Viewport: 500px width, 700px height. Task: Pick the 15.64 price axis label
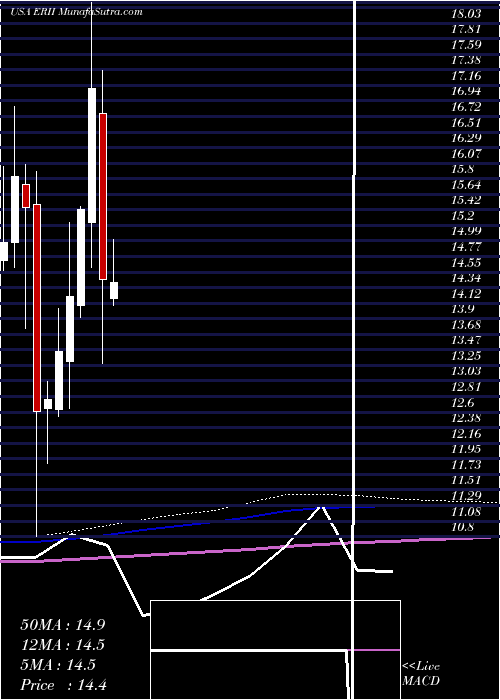point(467,185)
